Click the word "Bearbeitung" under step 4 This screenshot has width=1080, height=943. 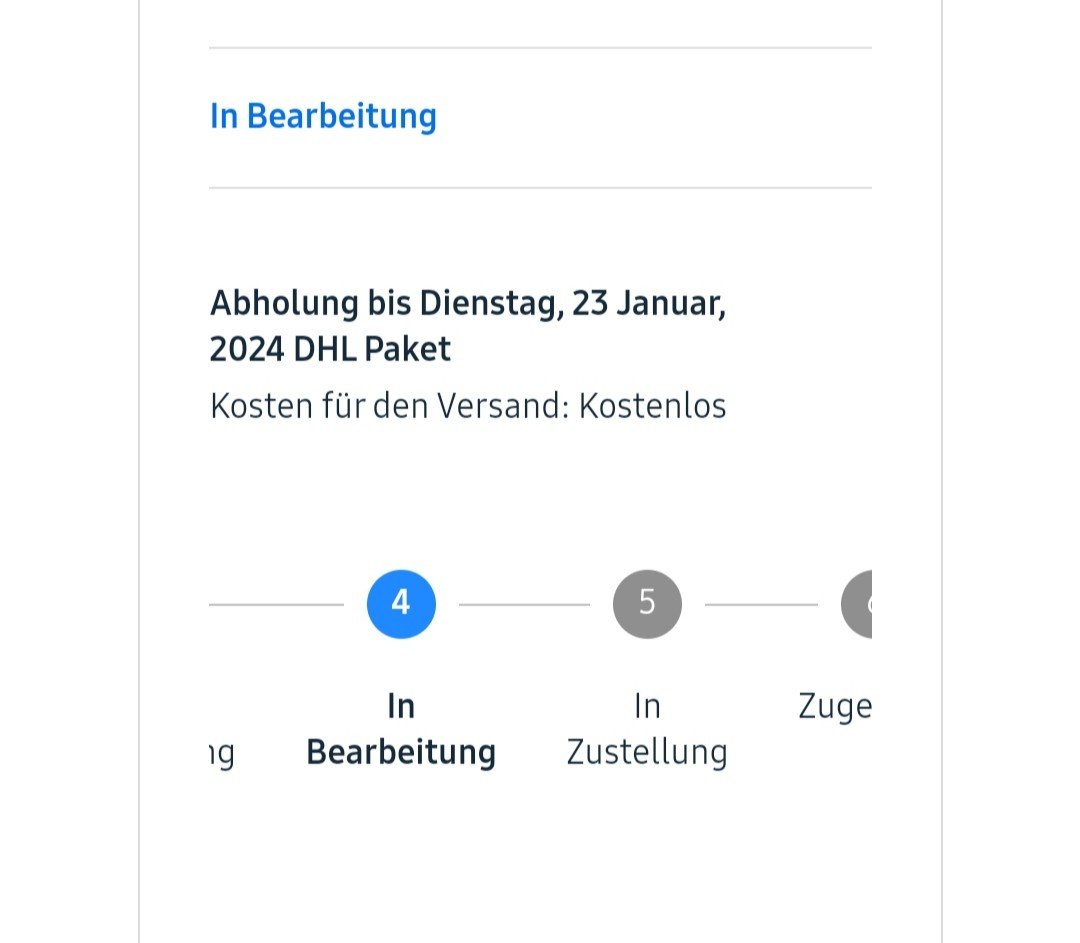click(401, 752)
